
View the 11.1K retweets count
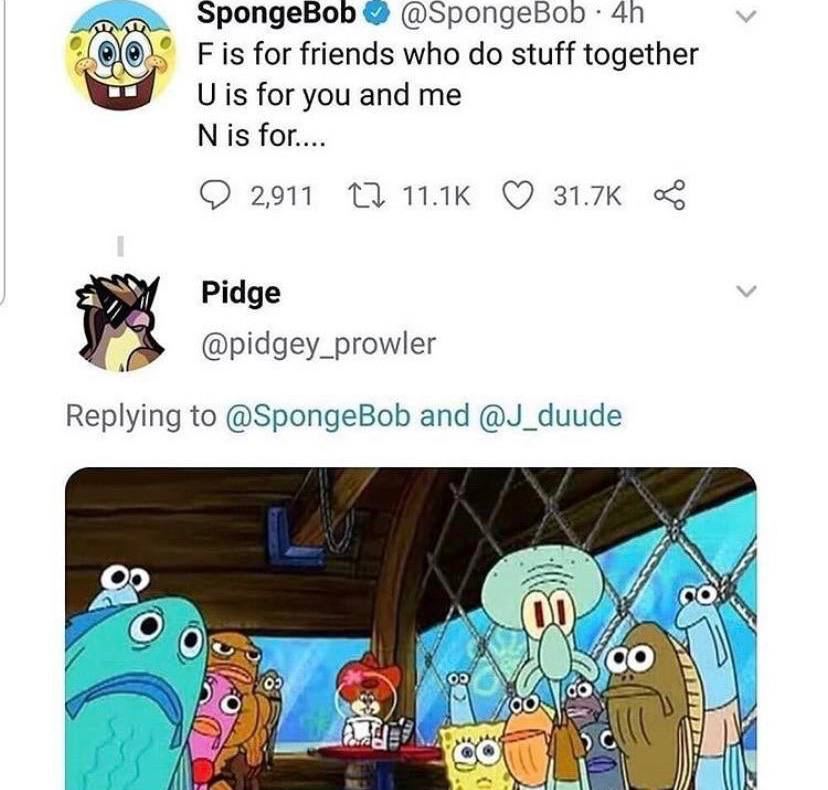[x=436, y=196]
